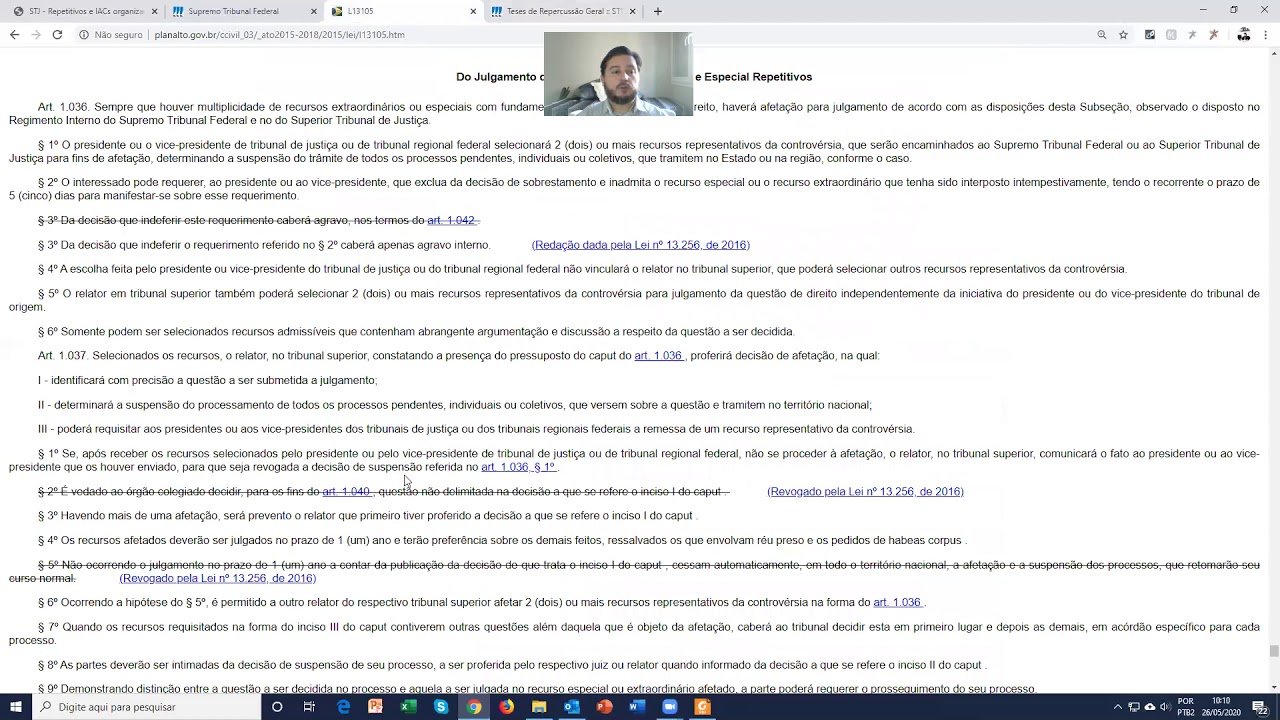Switch to the Teses de Repercussão Geral tab
Screen dimensions: 1280x720
[x=563, y=11]
